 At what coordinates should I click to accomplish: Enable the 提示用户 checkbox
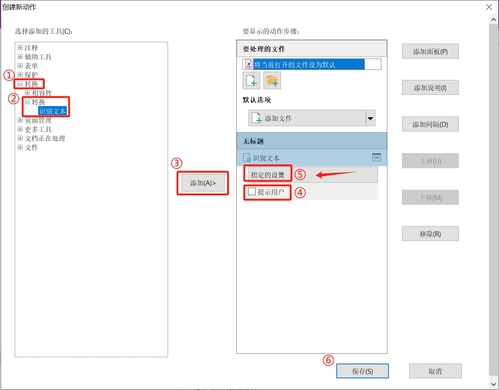pos(252,192)
